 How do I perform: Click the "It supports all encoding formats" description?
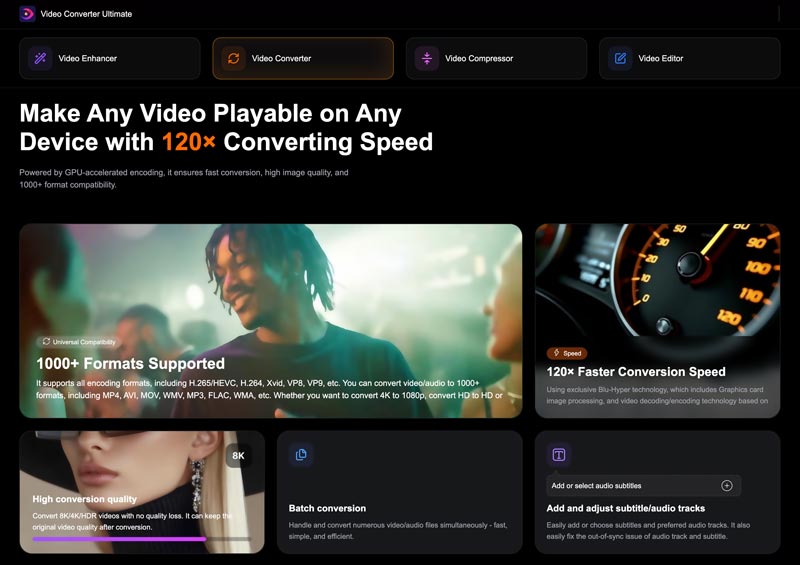pos(269,389)
